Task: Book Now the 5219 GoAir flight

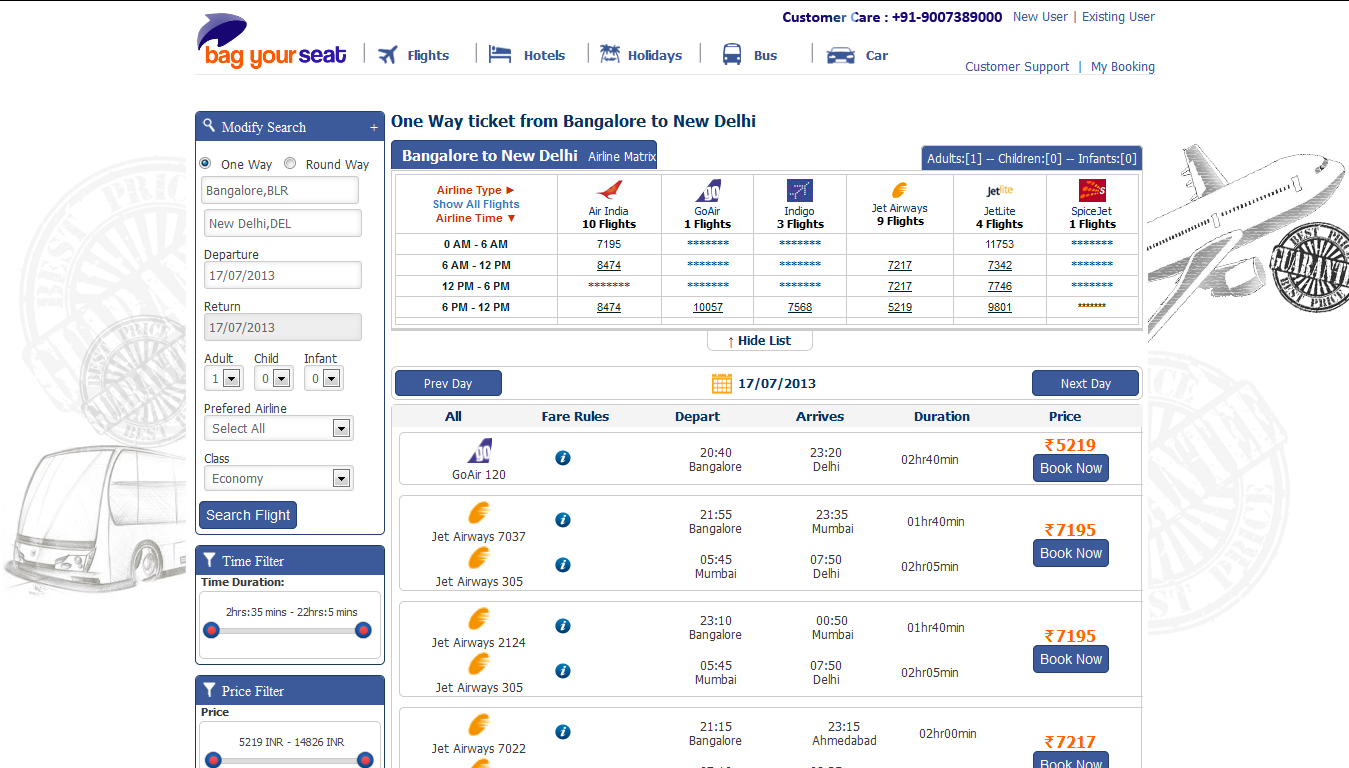Action: pos(1071,468)
